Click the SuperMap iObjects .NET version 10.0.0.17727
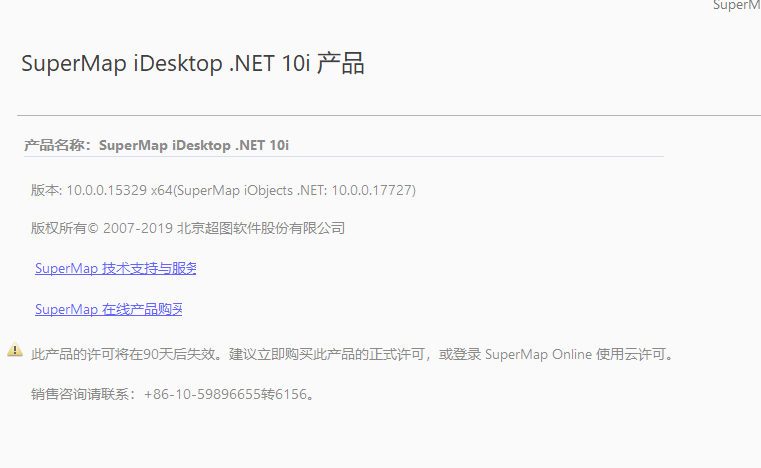 (296, 190)
